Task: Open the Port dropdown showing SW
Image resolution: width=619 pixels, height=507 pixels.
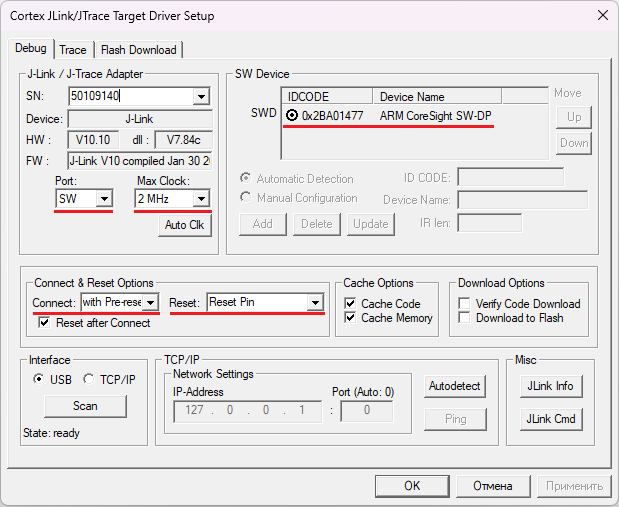Action: (x=104, y=199)
